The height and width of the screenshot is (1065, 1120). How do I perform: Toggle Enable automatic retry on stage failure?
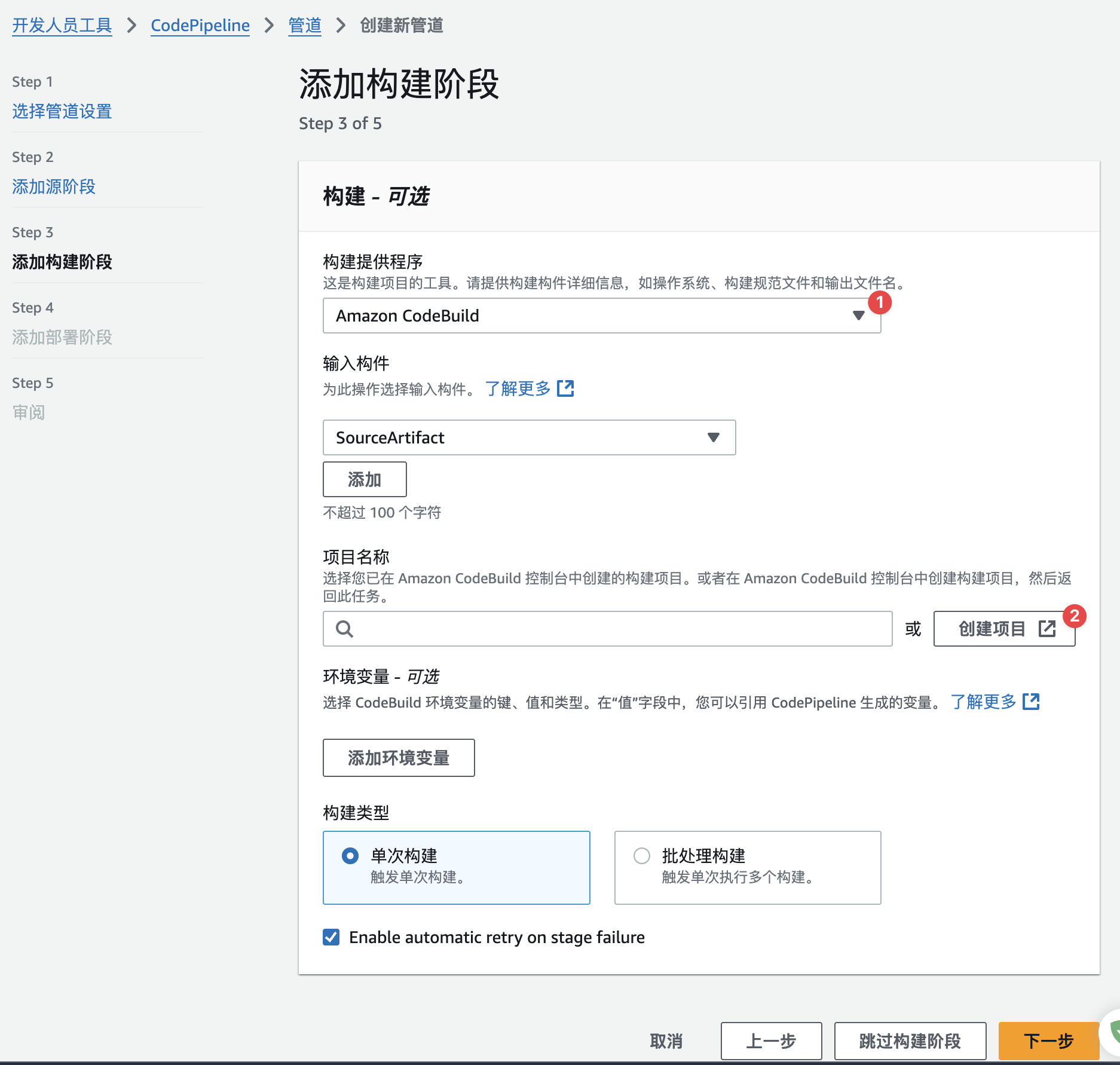(x=331, y=937)
